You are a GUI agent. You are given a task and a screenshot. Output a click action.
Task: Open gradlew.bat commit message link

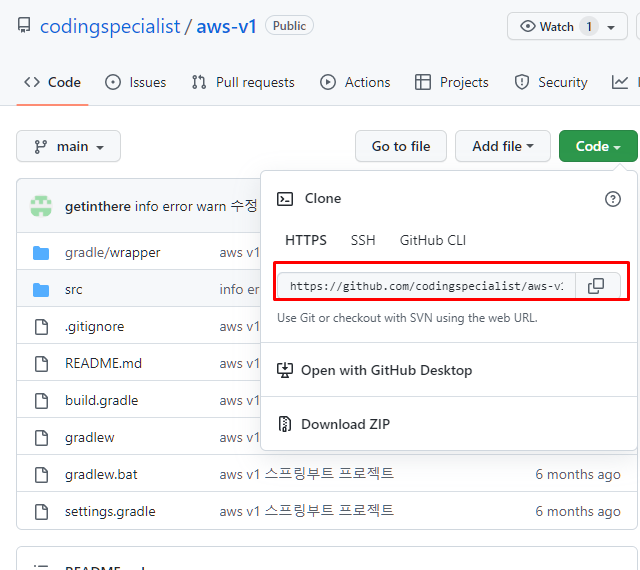307,474
